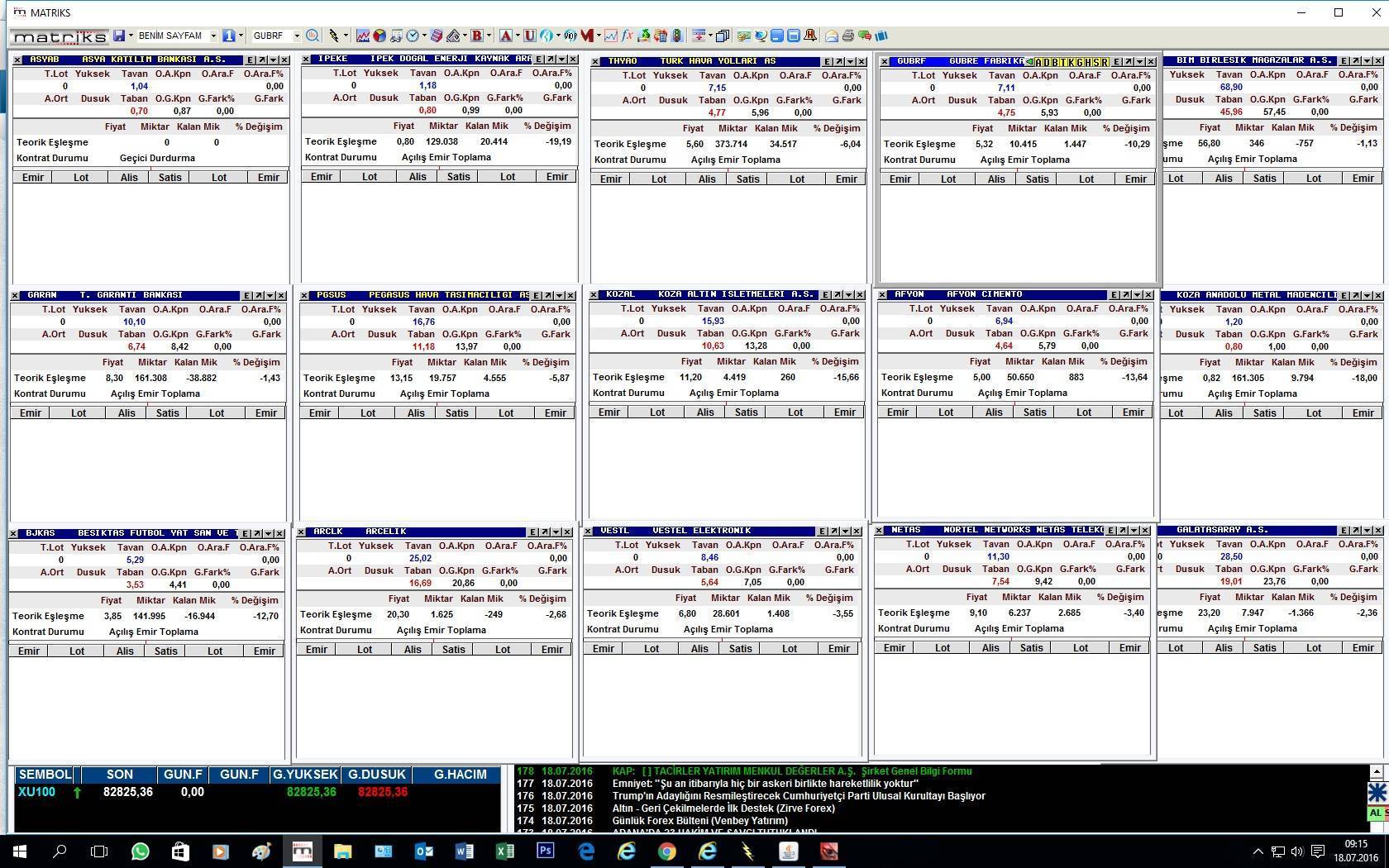
Task: Expand the GUBRF symbol dropdown
Action: click(x=296, y=36)
